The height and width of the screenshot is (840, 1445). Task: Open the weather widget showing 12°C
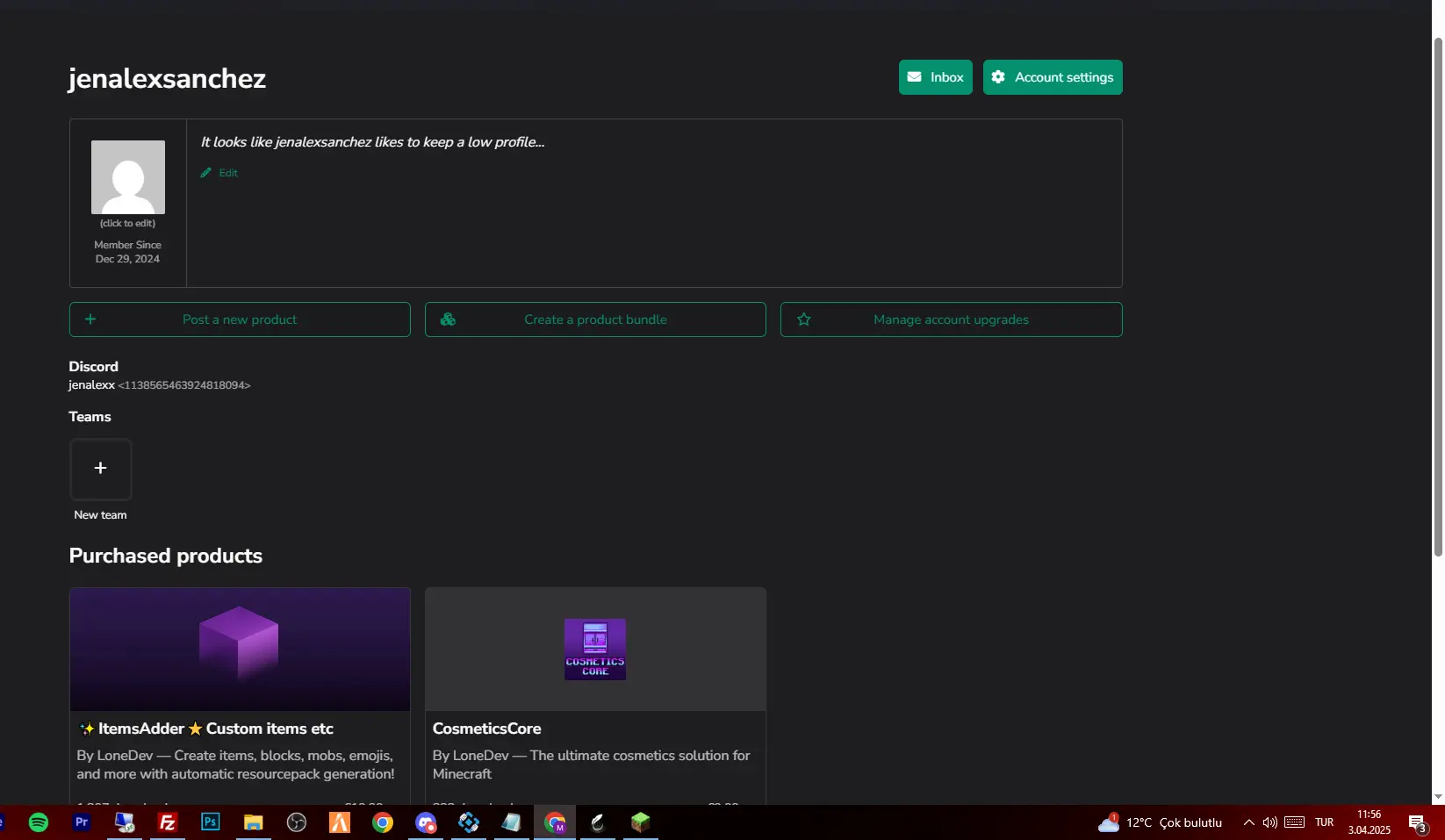1160,822
